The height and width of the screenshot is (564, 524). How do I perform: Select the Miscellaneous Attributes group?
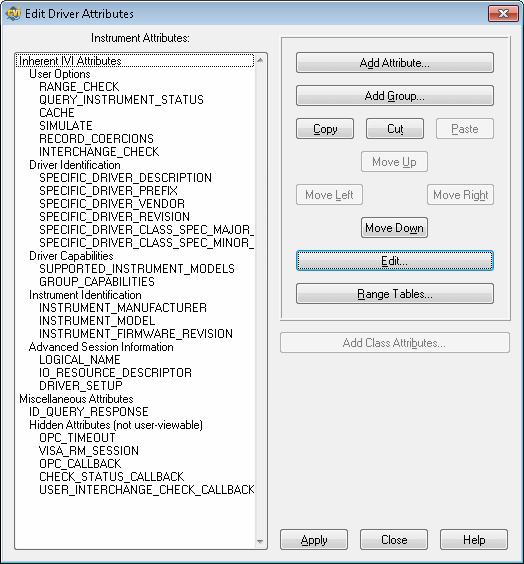click(x=76, y=399)
